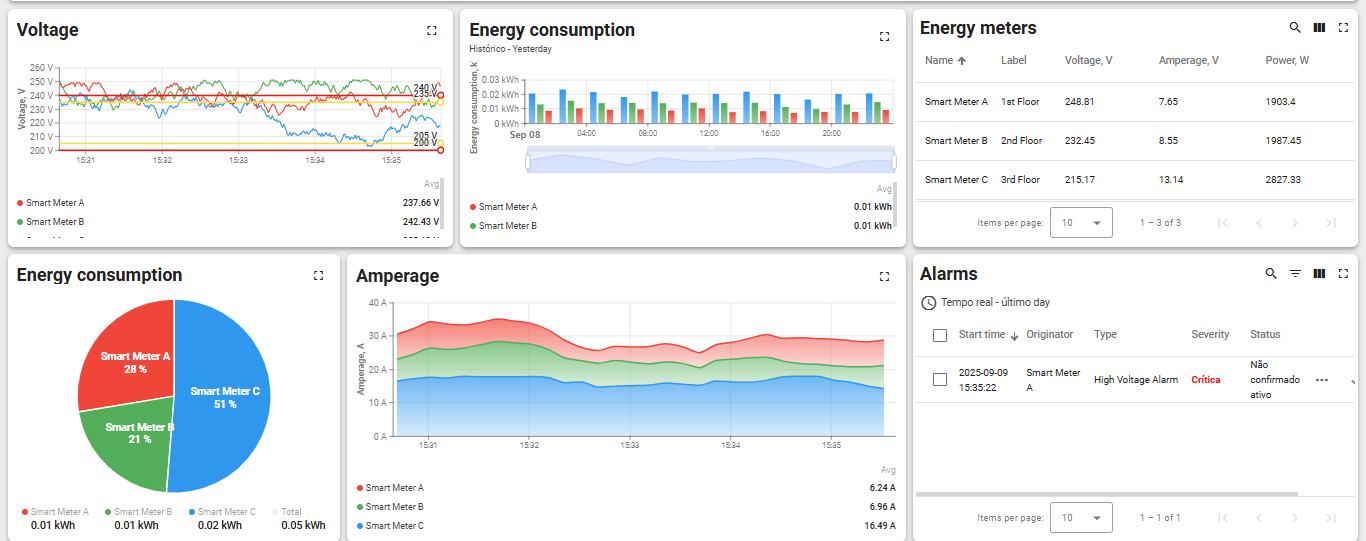This screenshot has width=1366, height=541.
Task: Expand the pie chart Energy consumption widget to fullscreen
Action: coord(318,276)
